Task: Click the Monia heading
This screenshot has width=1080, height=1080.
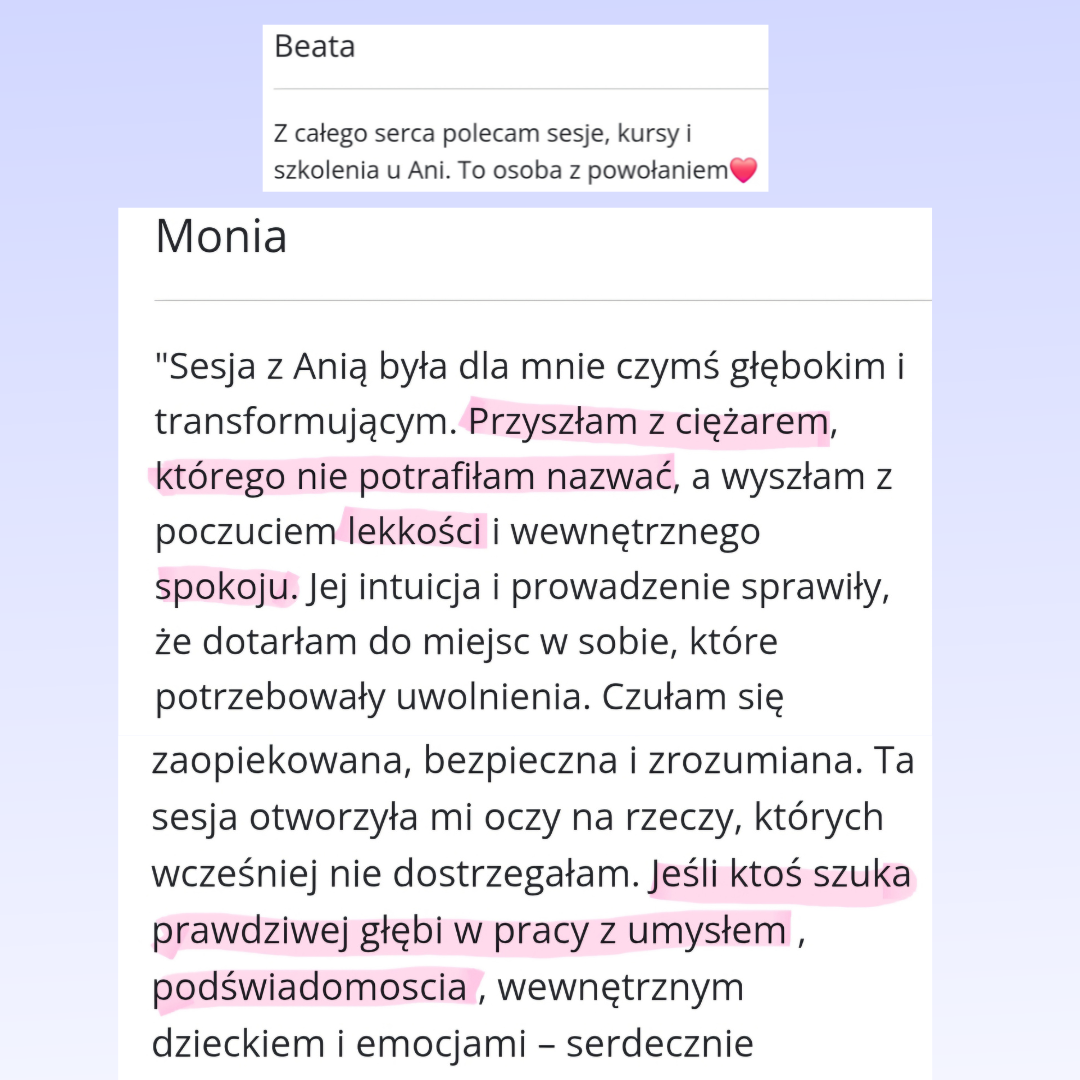Action: pyautogui.click(x=221, y=237)
